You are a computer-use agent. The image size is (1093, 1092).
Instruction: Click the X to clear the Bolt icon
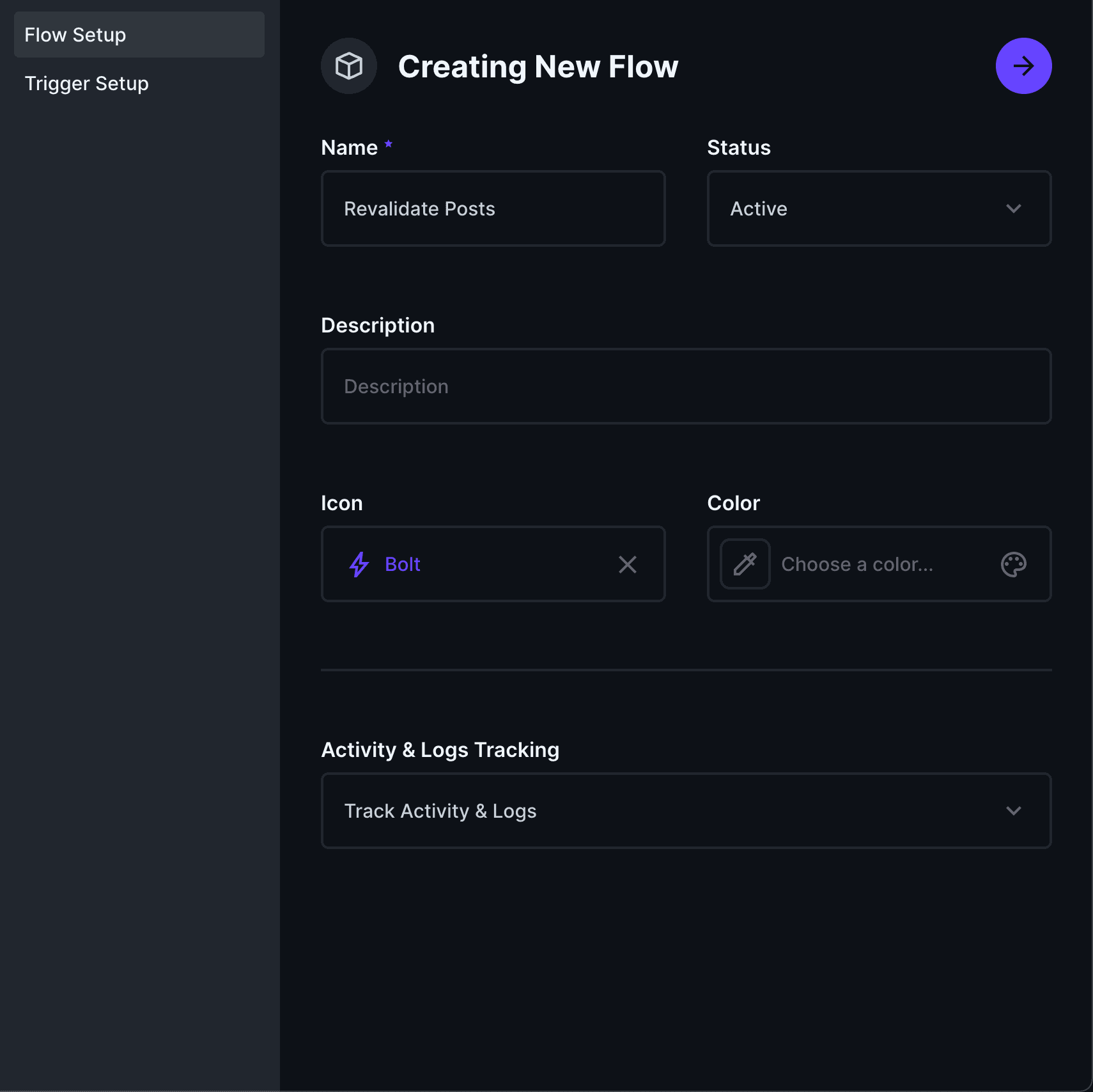pyautogui.click(x=628, y=564)
